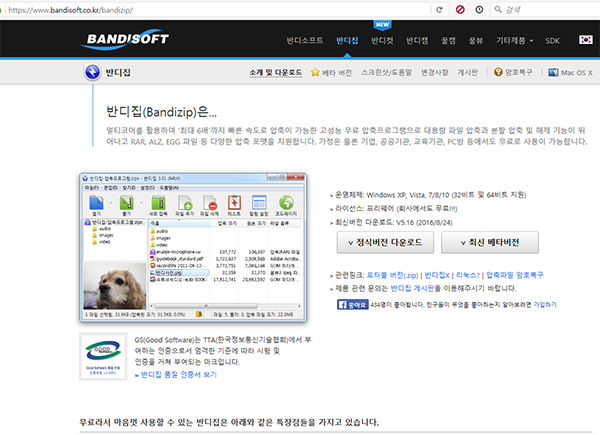The height and width of the screenshot is (435, 600).
Task: Open the 포터블 버전(zip) link
Action: (x=393, y=275)
